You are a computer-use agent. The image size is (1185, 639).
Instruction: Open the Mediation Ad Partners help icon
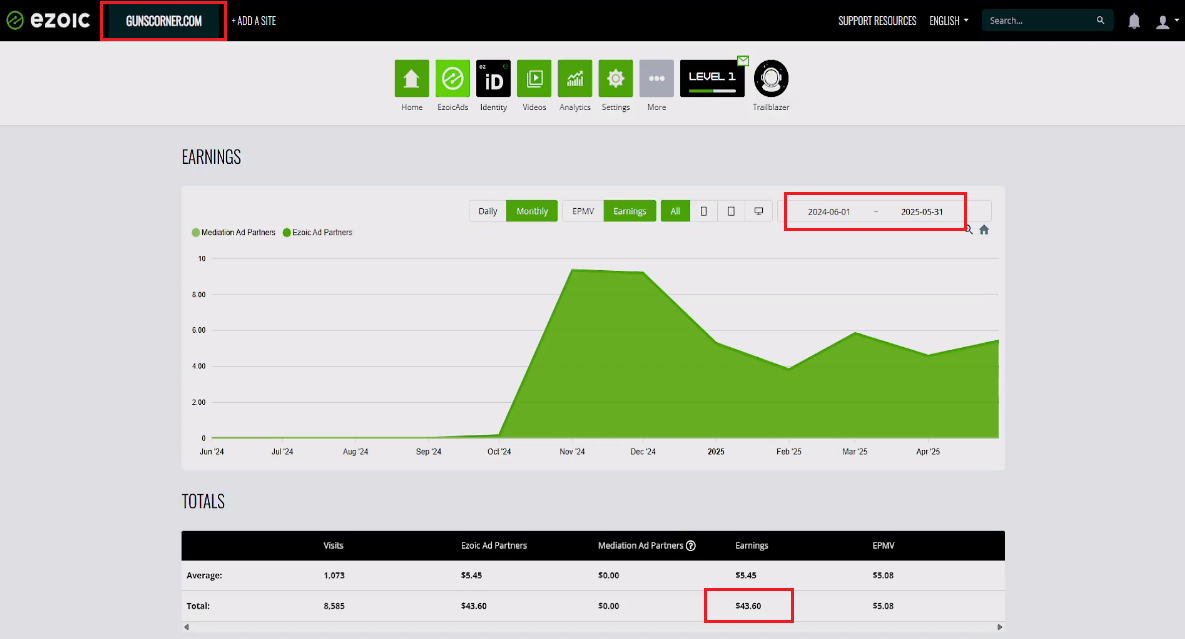[691, 545]
